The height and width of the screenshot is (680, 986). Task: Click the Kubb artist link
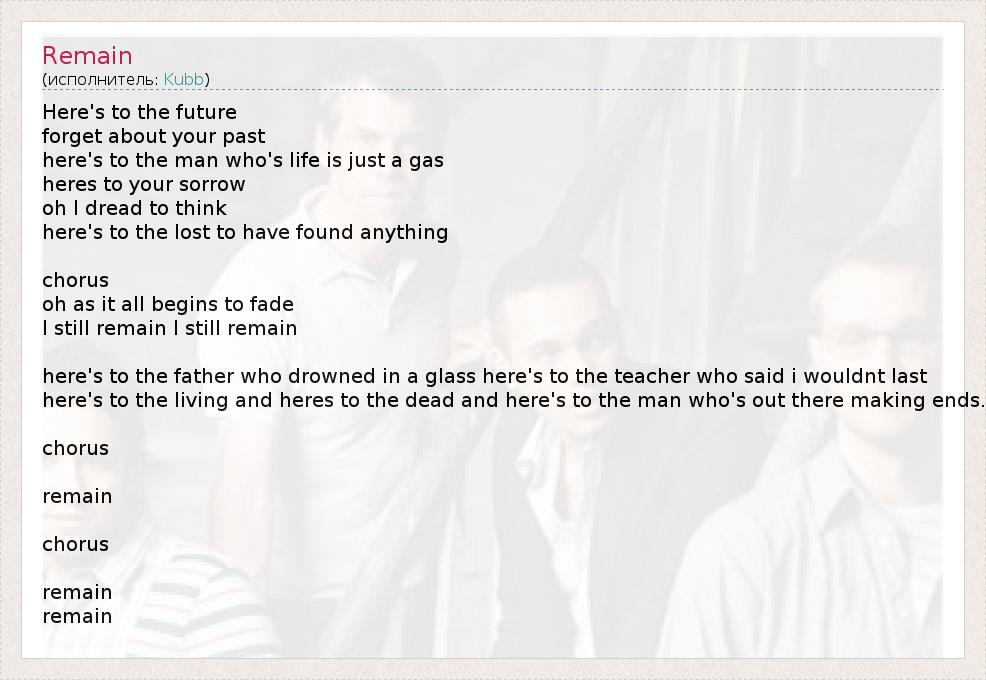point(184,79)
